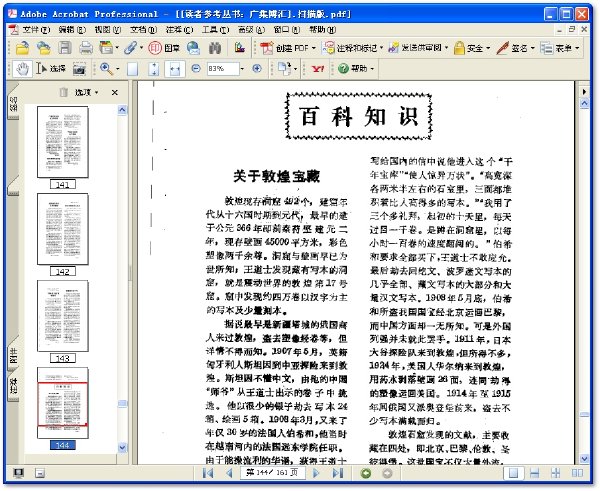Switch to continuous page layout
The width and height of the screenshot is (600, 491).
[x=535, y=473]
